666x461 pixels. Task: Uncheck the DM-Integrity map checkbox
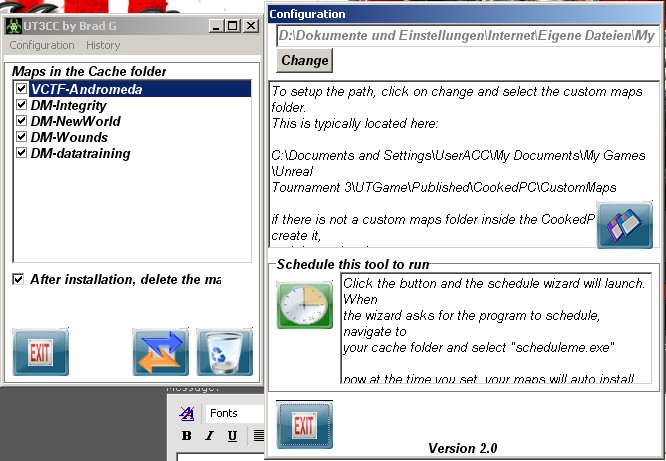click(21, 105)
